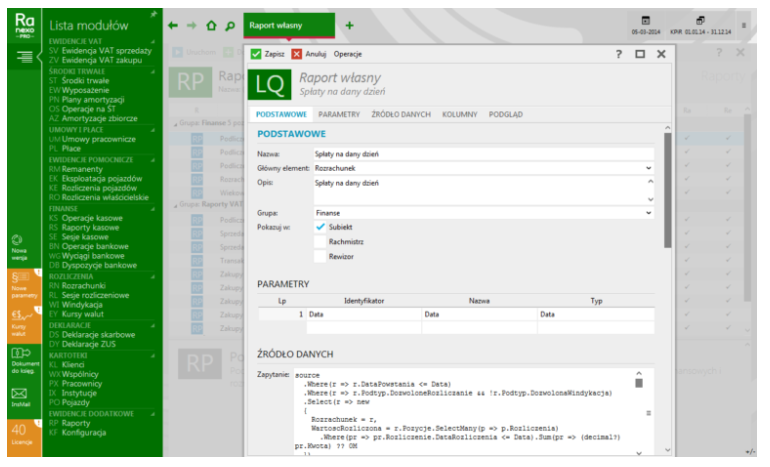The image size is (770, 467).
Task: Collapse the ROZLICZENIA module section
Action: coord(153,276)
